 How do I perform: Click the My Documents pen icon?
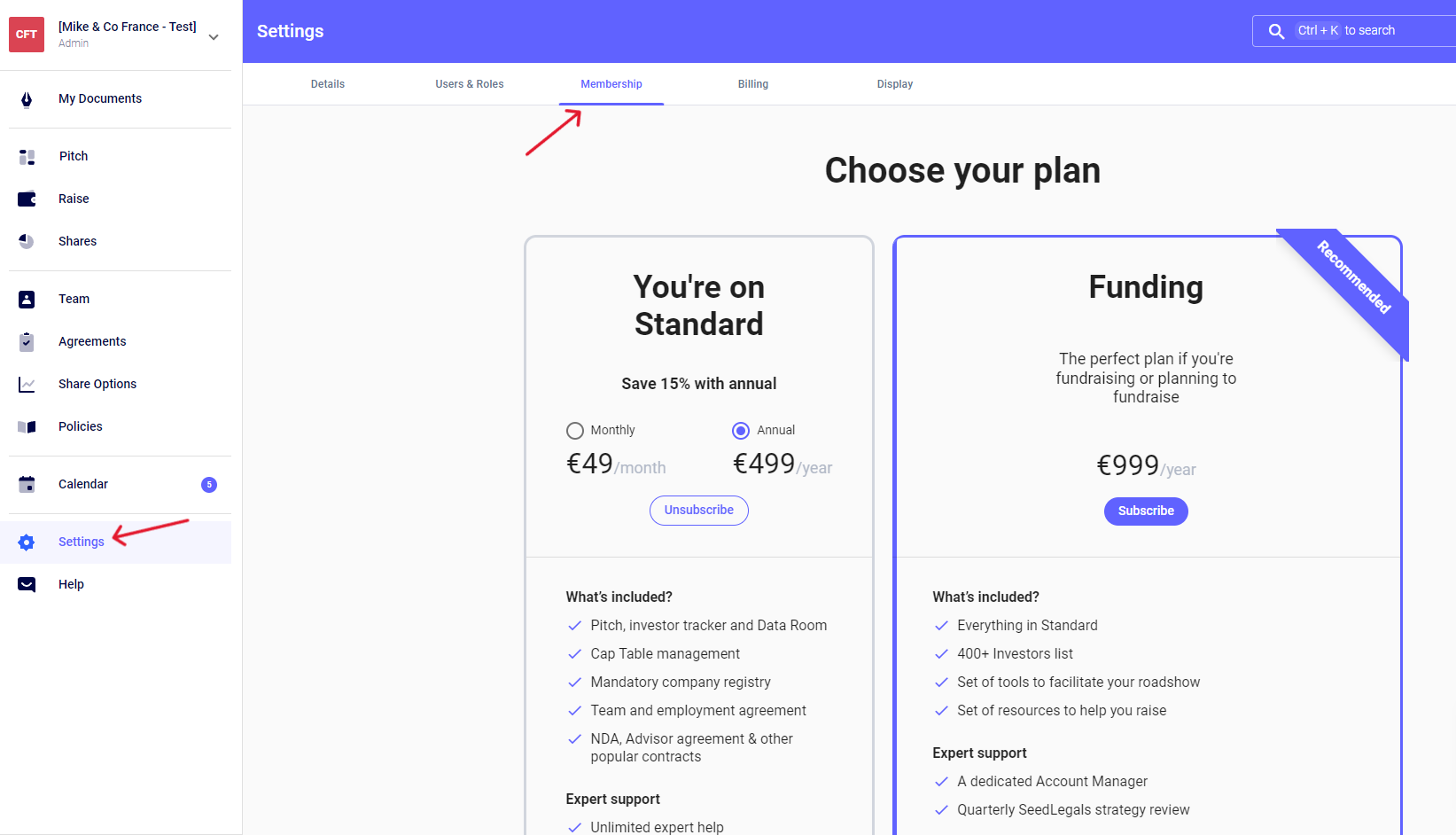(27, 99)
